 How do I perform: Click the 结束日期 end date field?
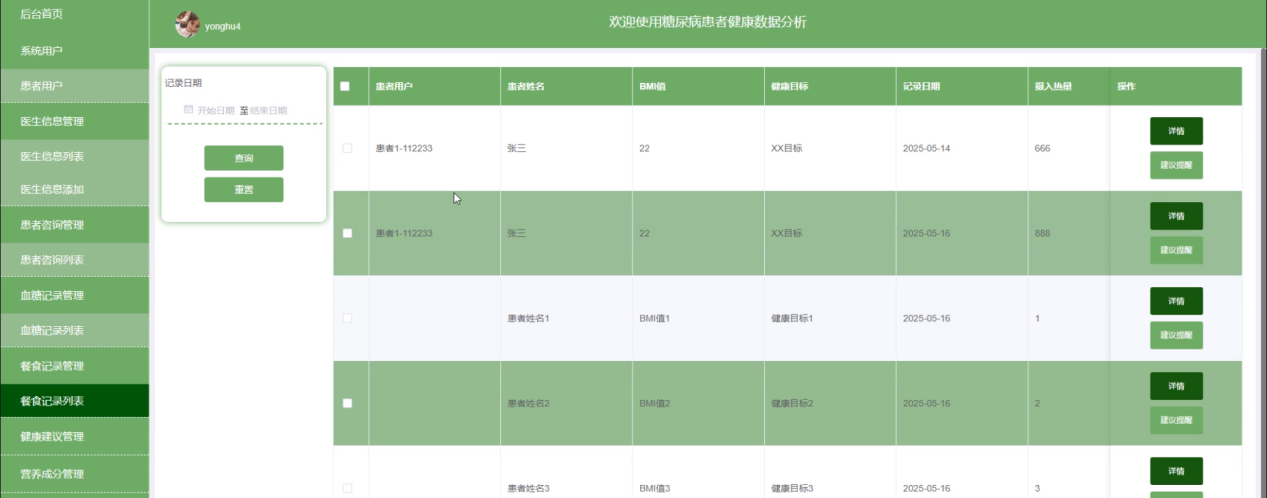268,111
